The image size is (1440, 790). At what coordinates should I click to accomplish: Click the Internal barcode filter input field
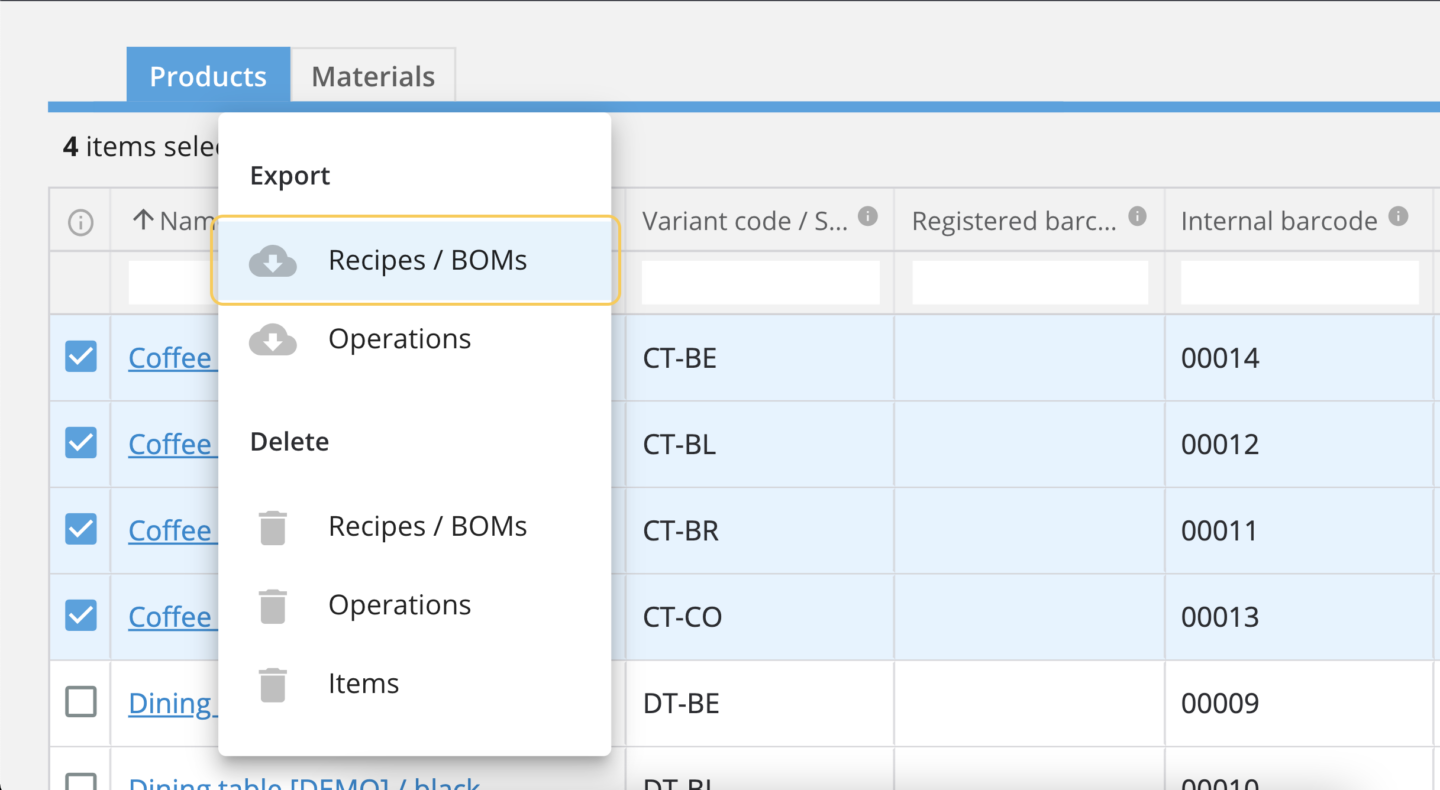click(1299, 283)
